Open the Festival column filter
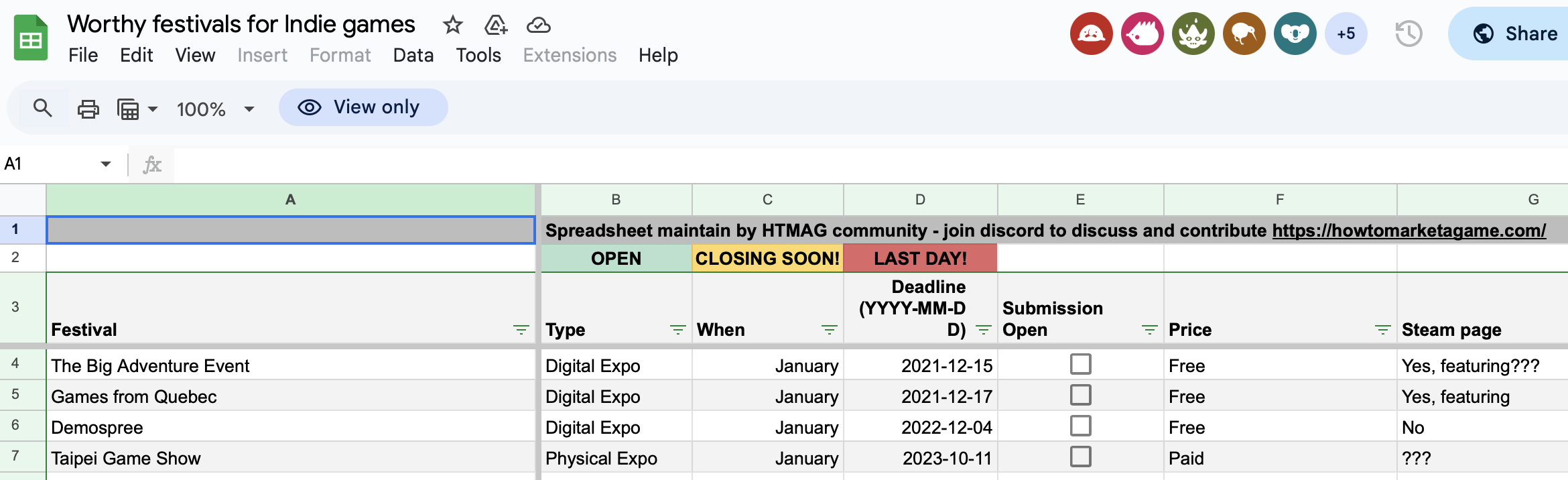The height and width of the screenshot is (480, 1568). [x=521, y=330]
